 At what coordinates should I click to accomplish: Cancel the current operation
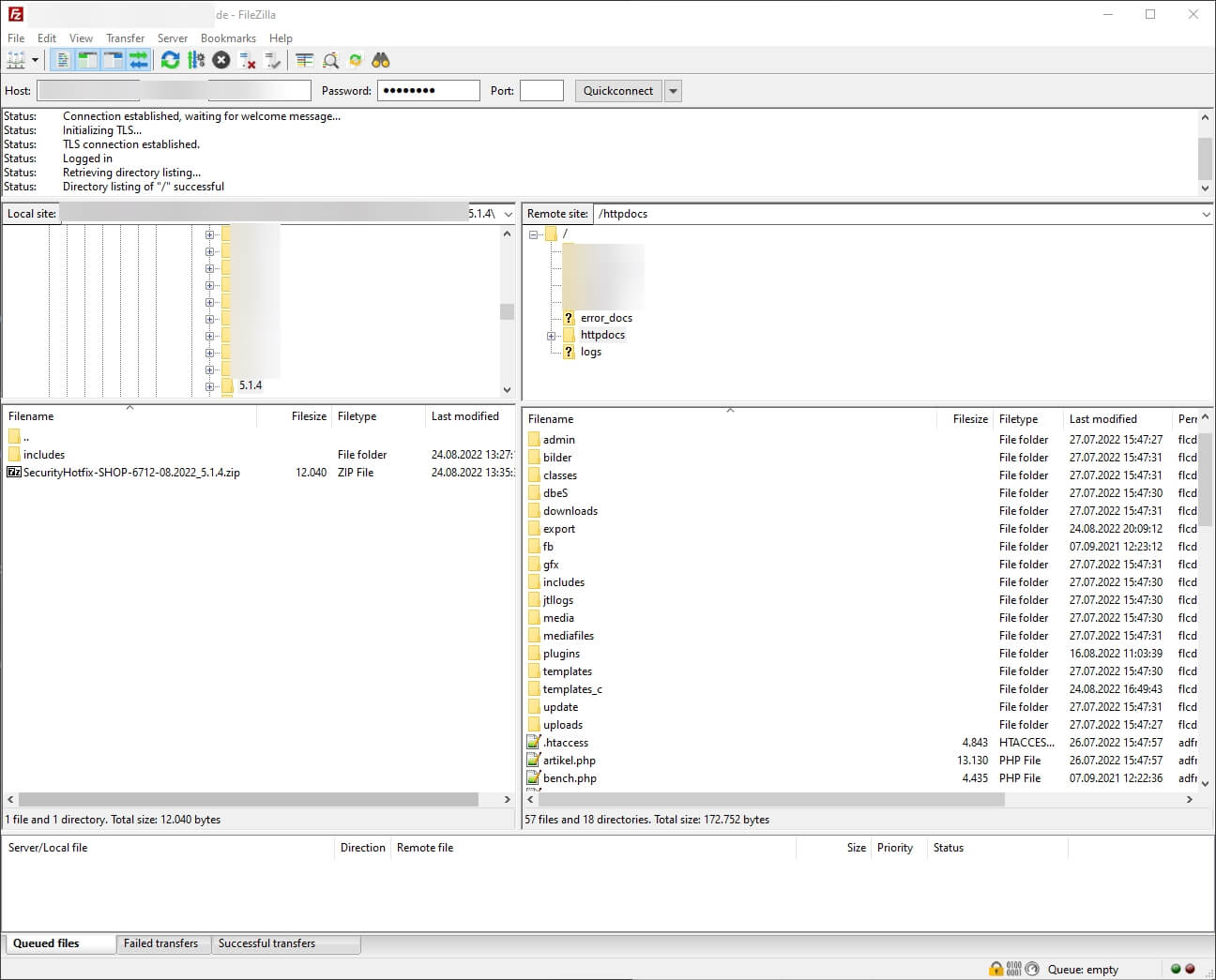[221, 60]
